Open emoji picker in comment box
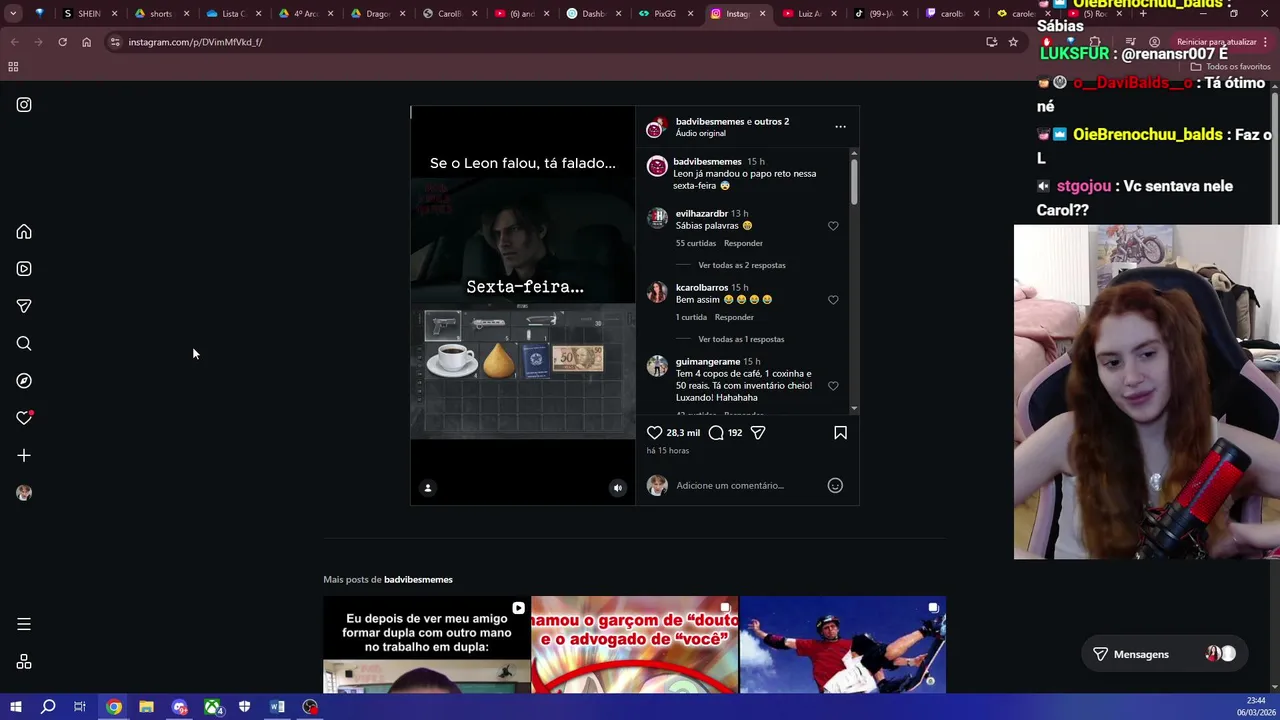The image size is (1280, 720). click(x=835, y=486)
